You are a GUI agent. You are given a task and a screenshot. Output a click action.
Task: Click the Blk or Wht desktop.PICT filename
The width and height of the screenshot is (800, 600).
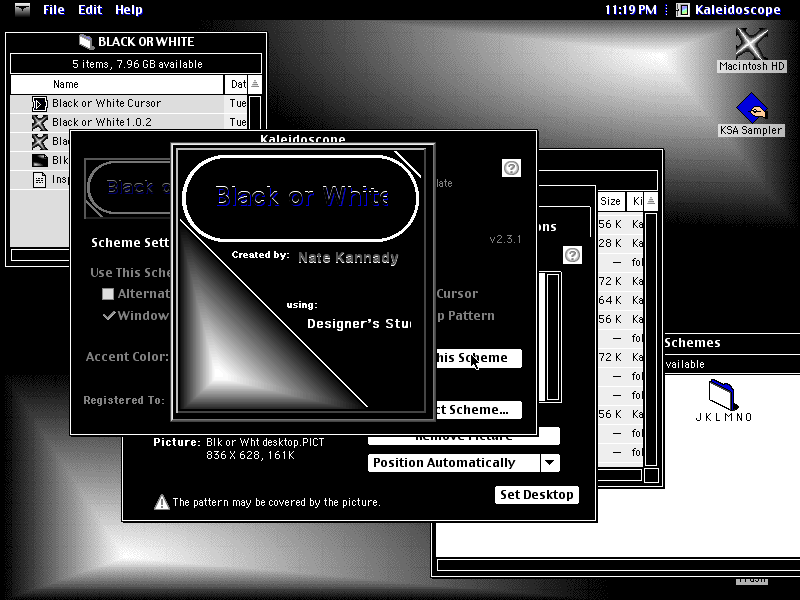(265, 442)
